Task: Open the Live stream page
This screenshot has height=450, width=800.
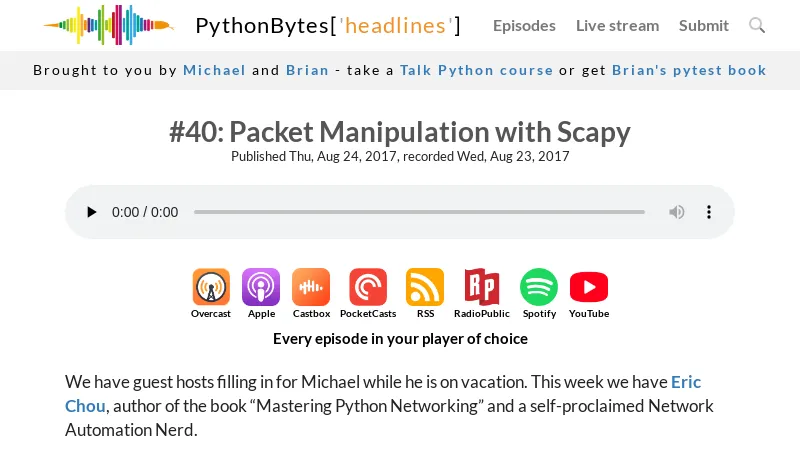Action: [617, 25]
